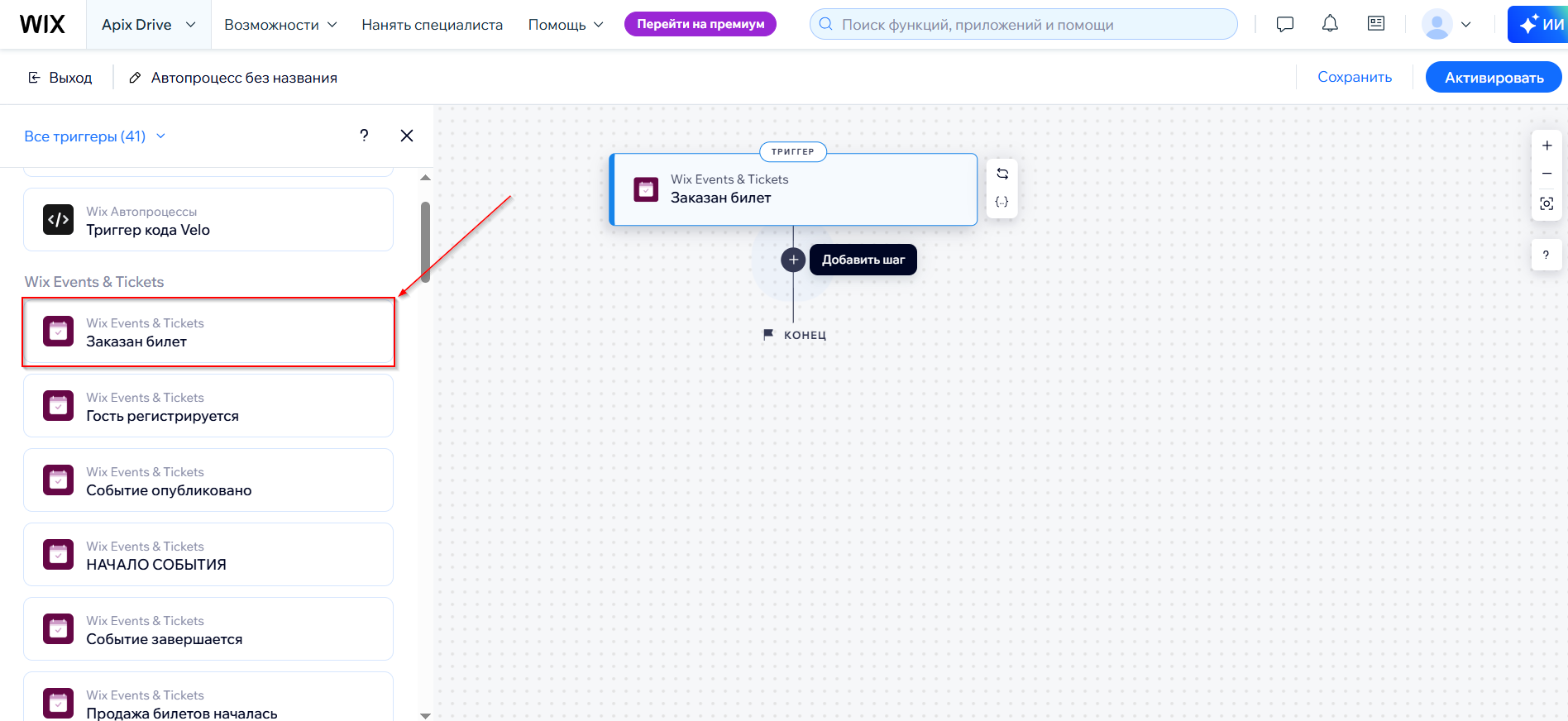
Task: Open canvas help question mark
Action: tap(1546, 255)
